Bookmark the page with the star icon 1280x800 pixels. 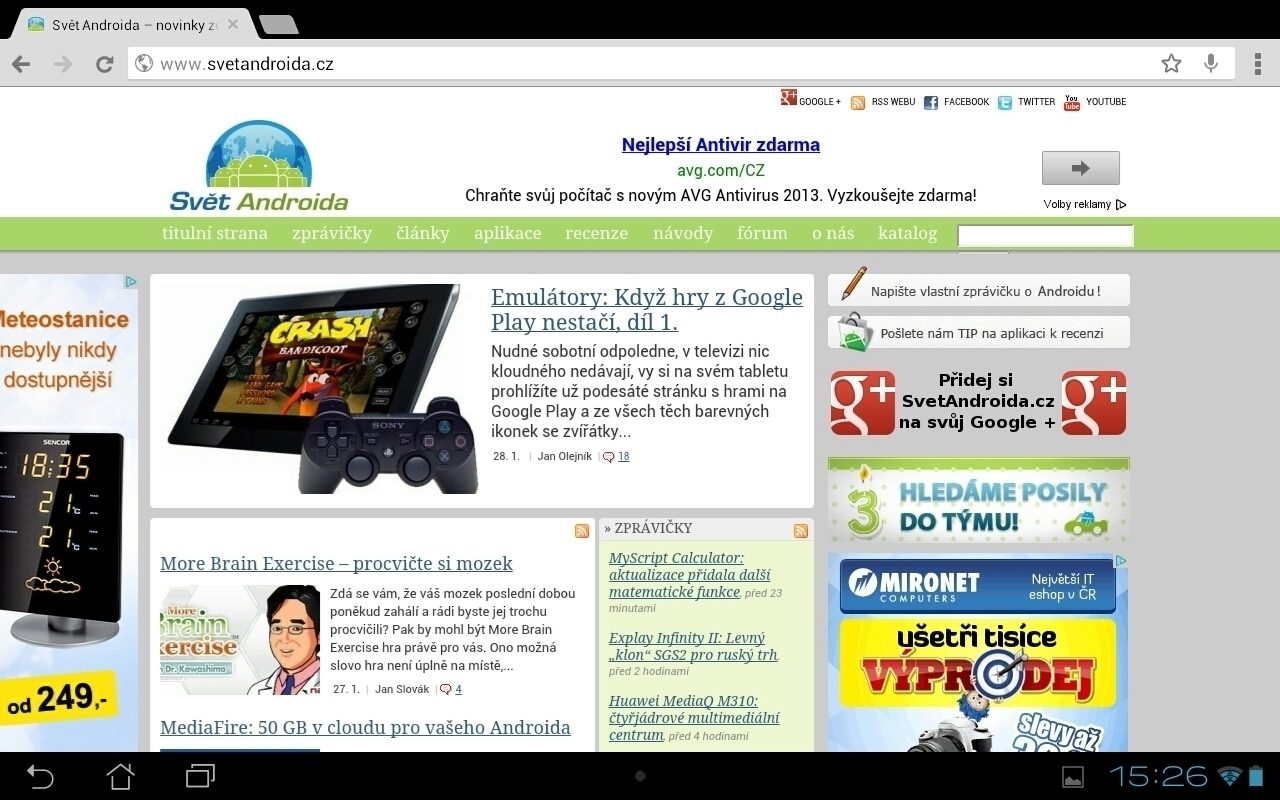1171,64
